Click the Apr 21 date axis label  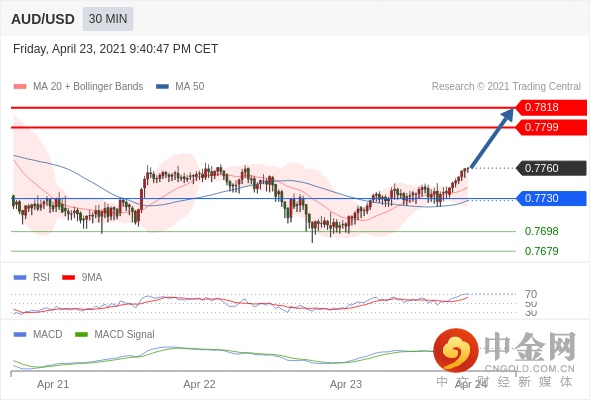pos(53,385)
